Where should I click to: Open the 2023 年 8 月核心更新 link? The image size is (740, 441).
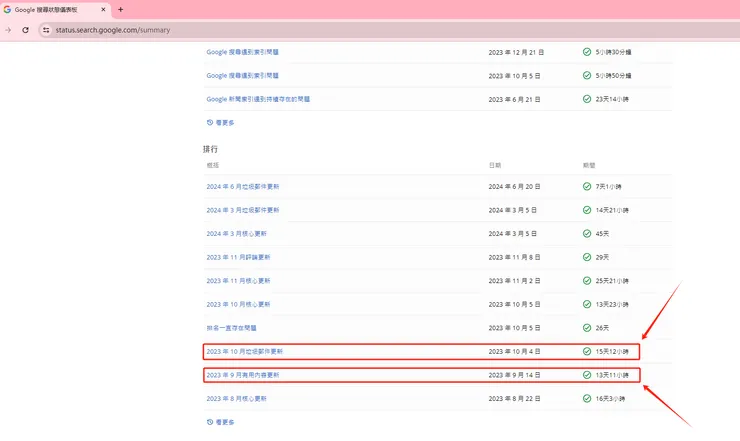point(236,399)
